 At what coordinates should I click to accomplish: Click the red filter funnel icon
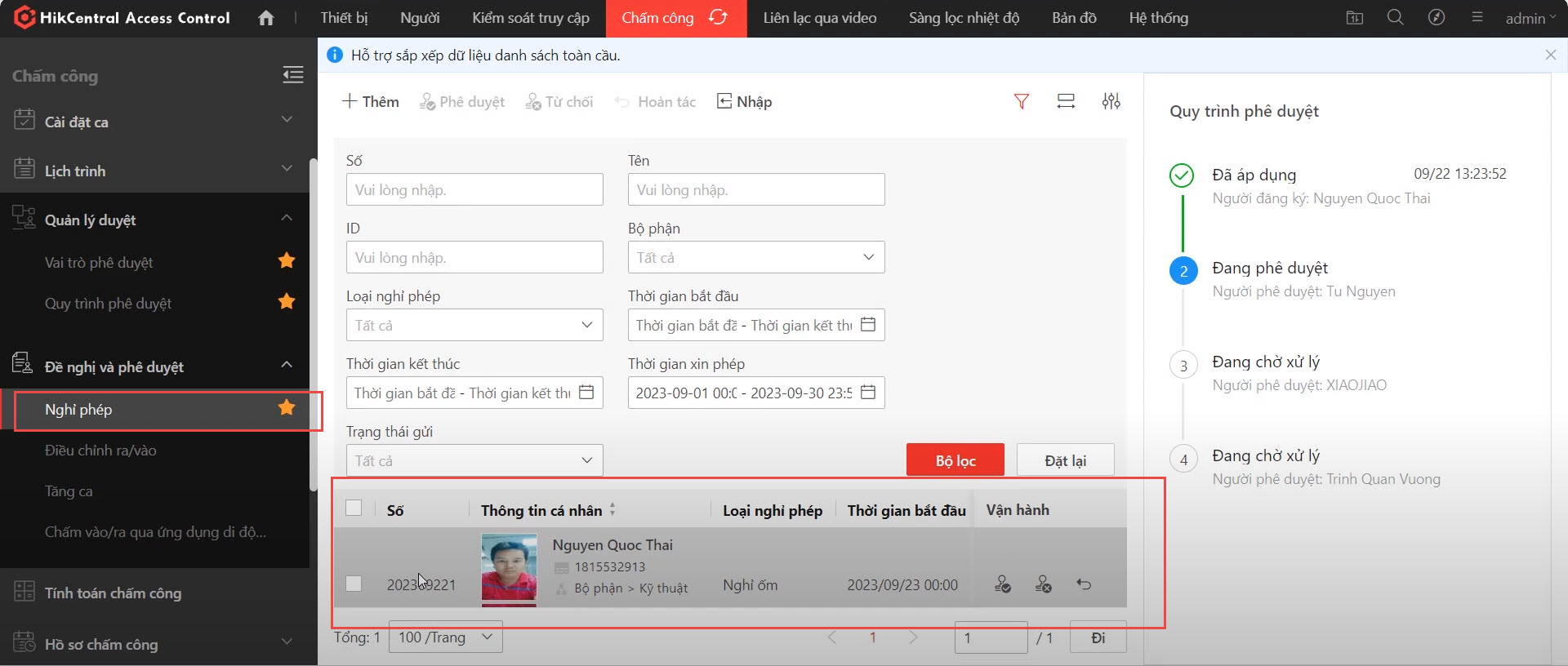tap(1021, 101)
